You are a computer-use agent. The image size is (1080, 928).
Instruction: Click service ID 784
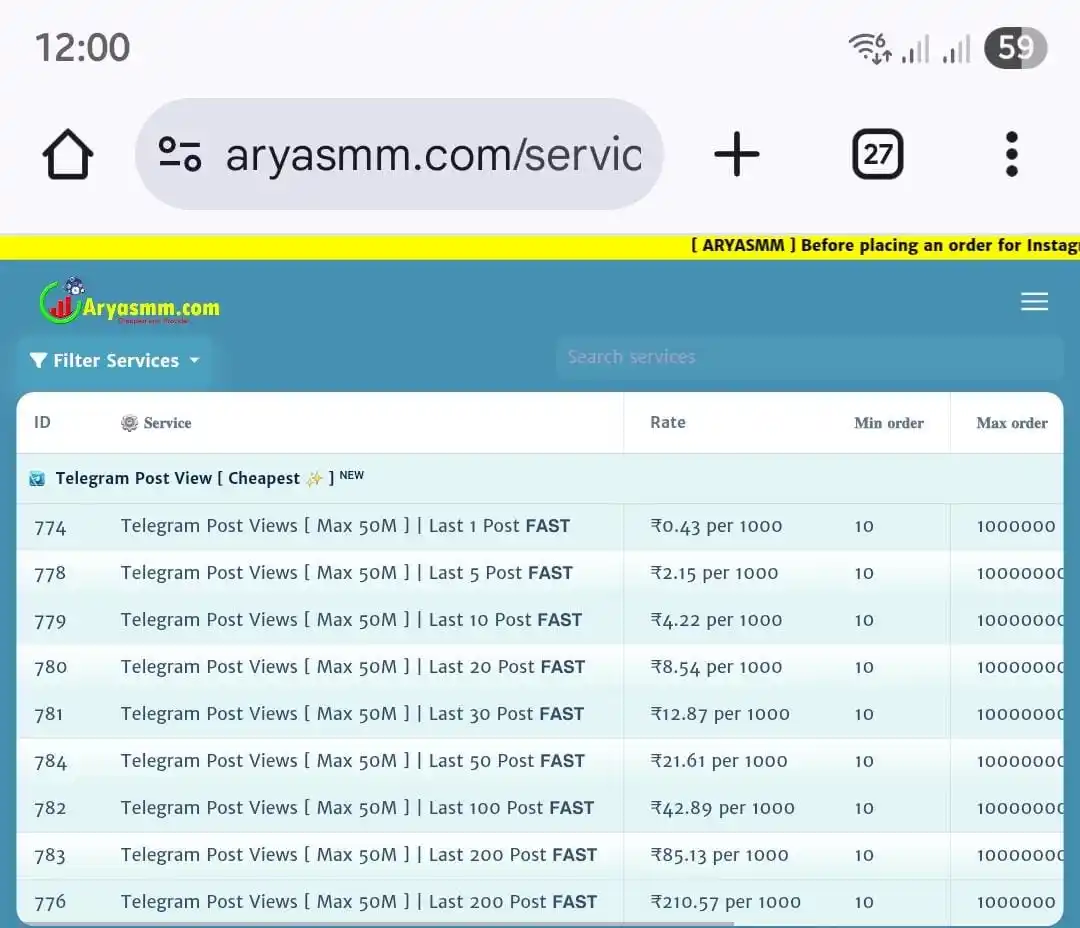(x=50, y=762)
